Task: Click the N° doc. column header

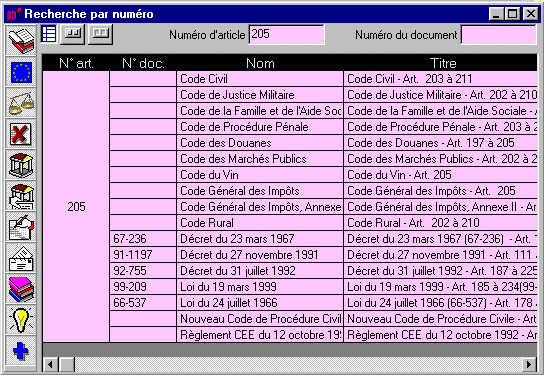Action: 143,63
